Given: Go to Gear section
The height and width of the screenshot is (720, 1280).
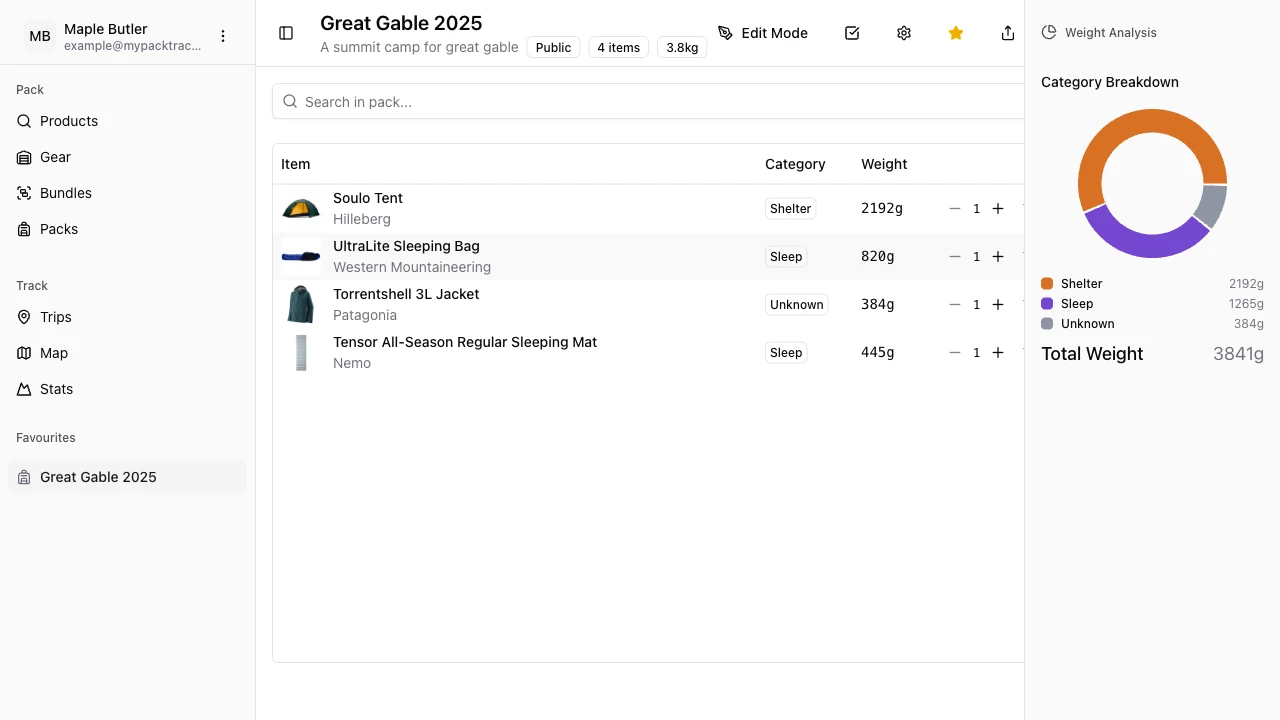Looking at the screenshot, I should point(55,157).
